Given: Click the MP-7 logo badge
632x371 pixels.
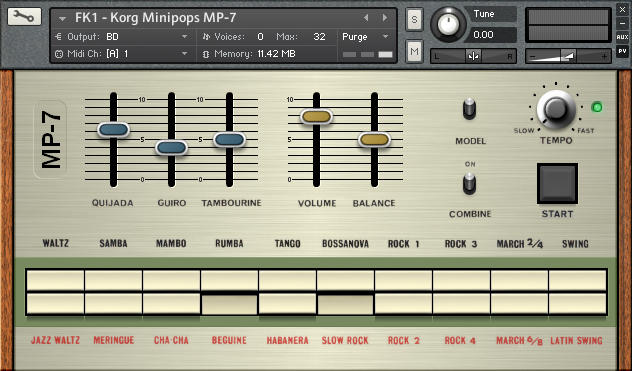Looking at the screenshot, I should pos(51,140).
